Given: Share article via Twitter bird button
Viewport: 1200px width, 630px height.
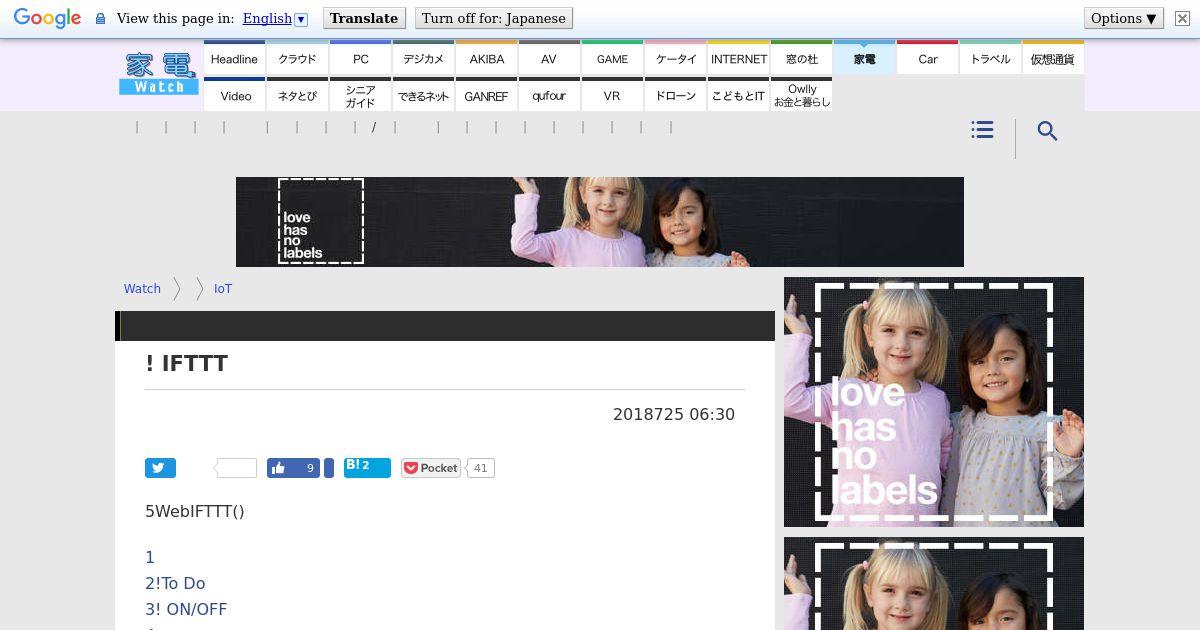Looking at the screenshot, I should point(160,468).
